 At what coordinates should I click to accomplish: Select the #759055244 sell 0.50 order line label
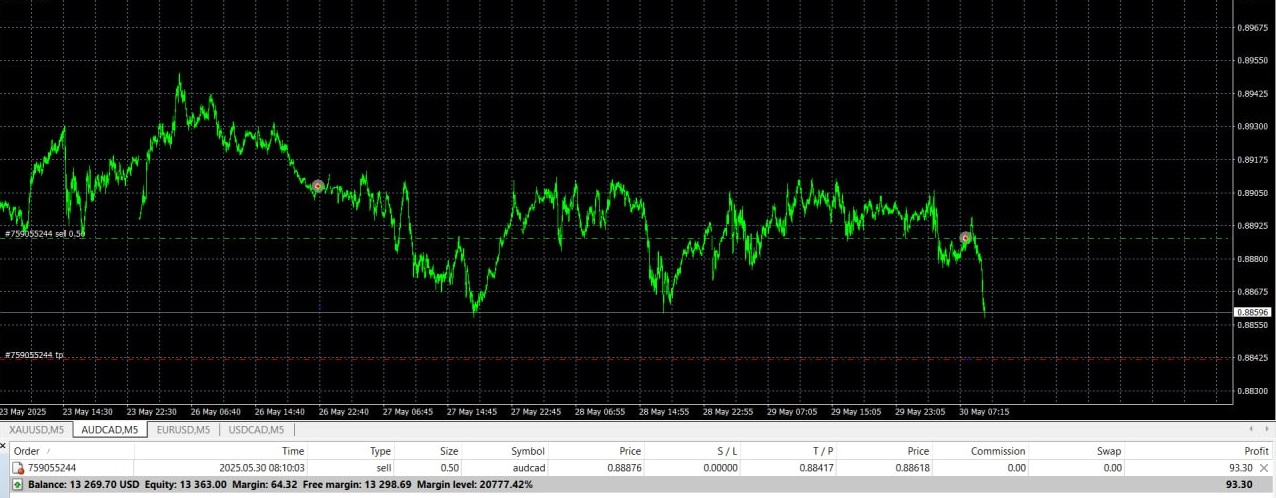[x=46, y=233]
